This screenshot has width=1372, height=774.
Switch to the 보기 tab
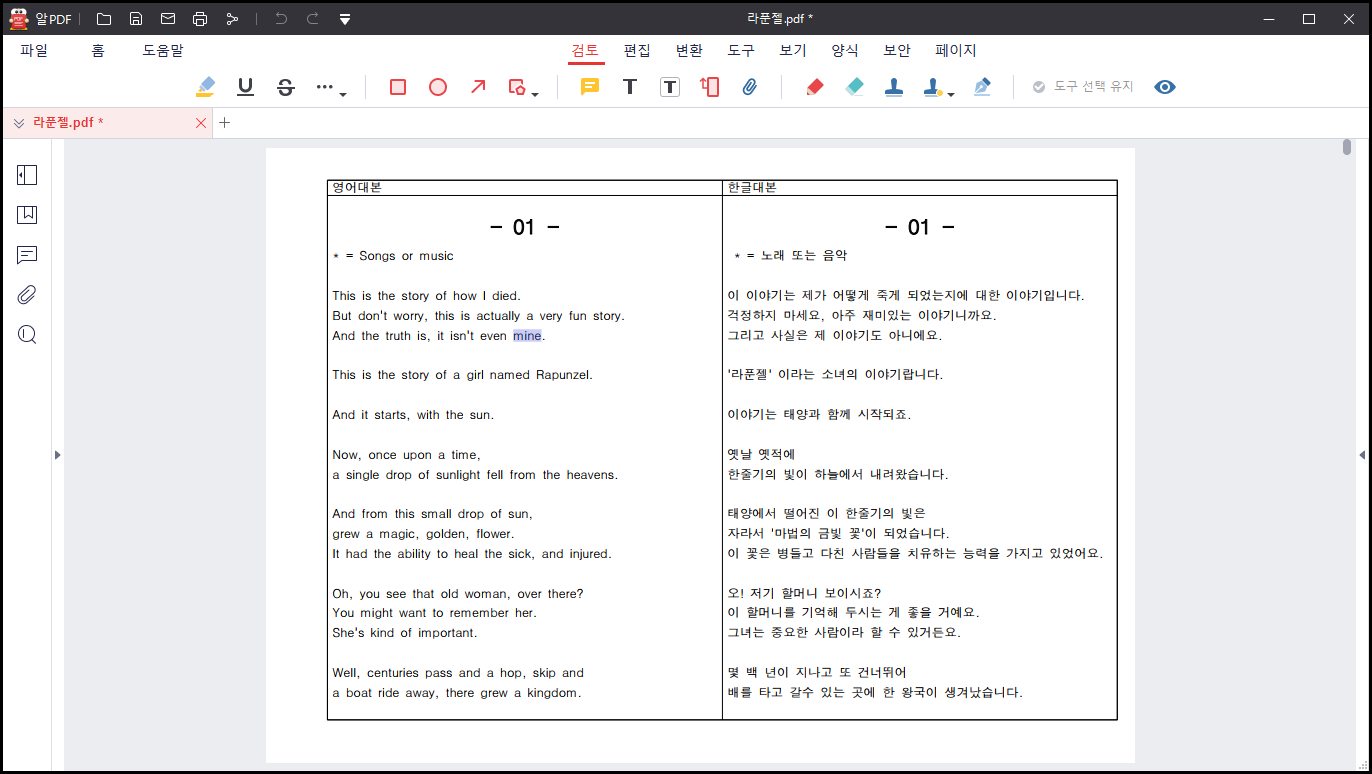tap(794, 50)
